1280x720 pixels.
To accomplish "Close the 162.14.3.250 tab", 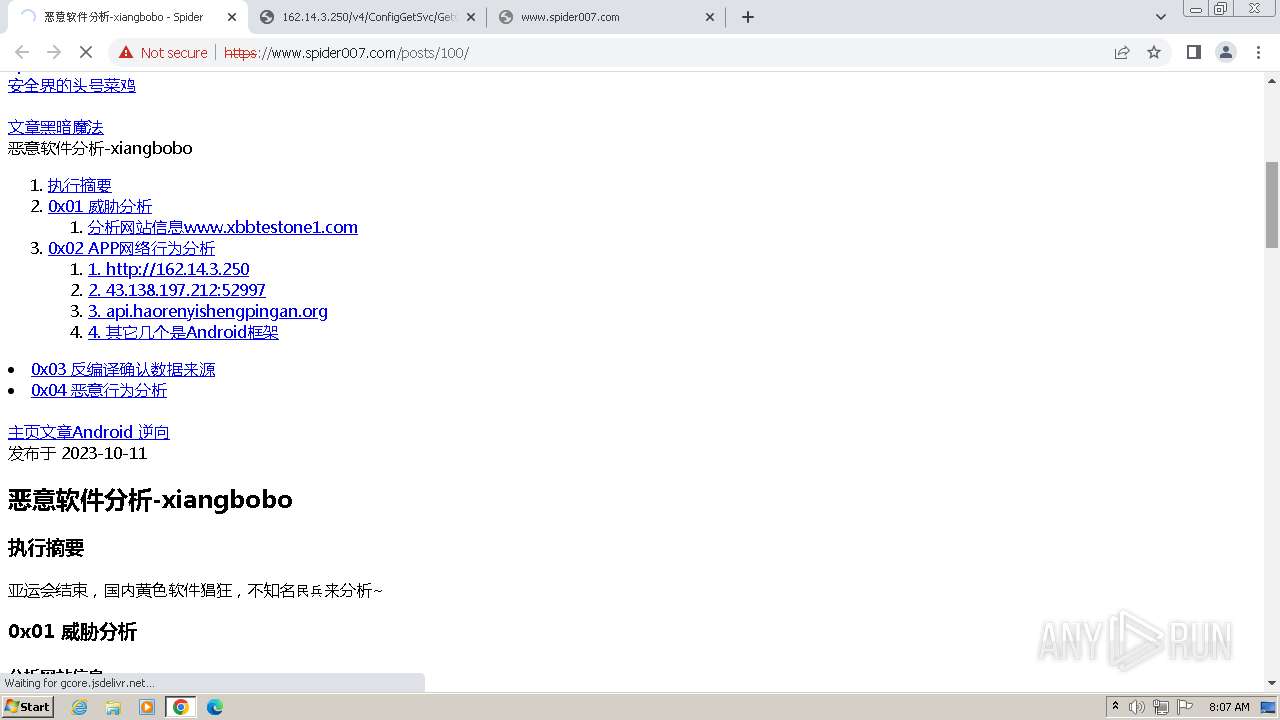I will click(x=470, y=17).
